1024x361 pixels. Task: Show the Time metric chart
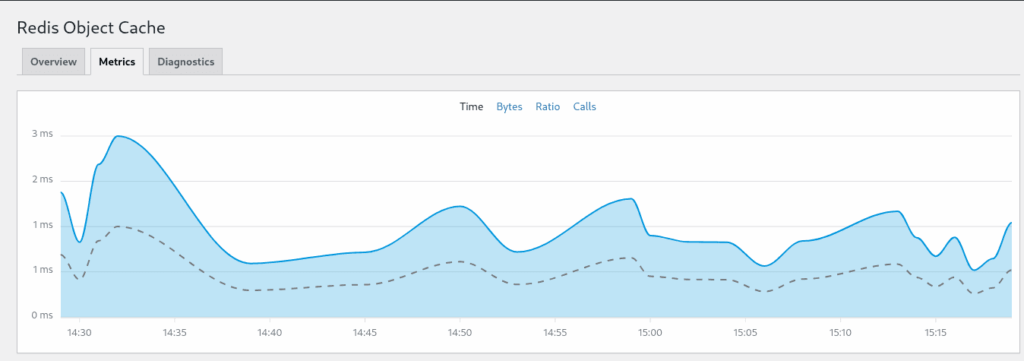coord(471,106)
